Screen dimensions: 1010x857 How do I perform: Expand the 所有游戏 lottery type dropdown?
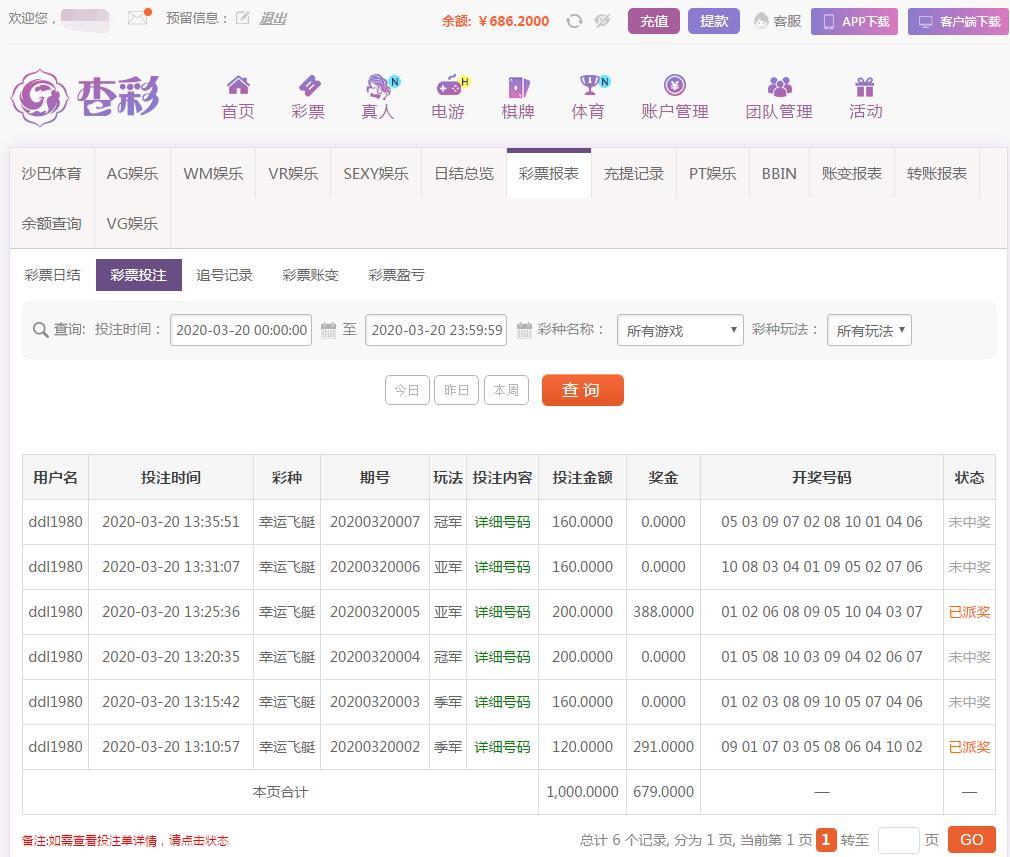(680, 330)
